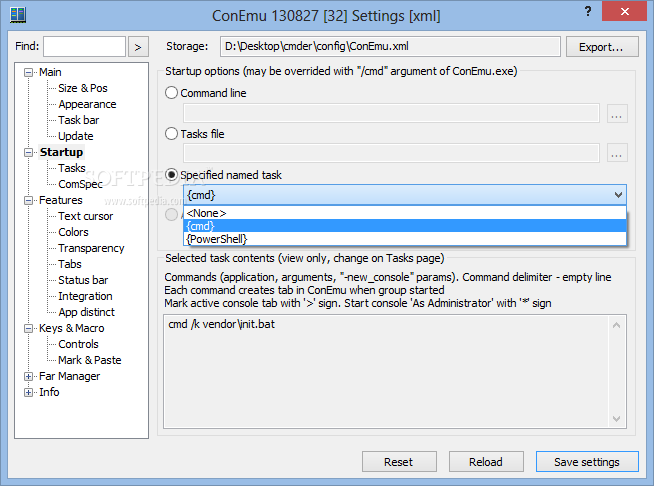Viewport: 654px width, 486px height.
Task: Select the Tasks file radio button
Action: click(171, 134)
